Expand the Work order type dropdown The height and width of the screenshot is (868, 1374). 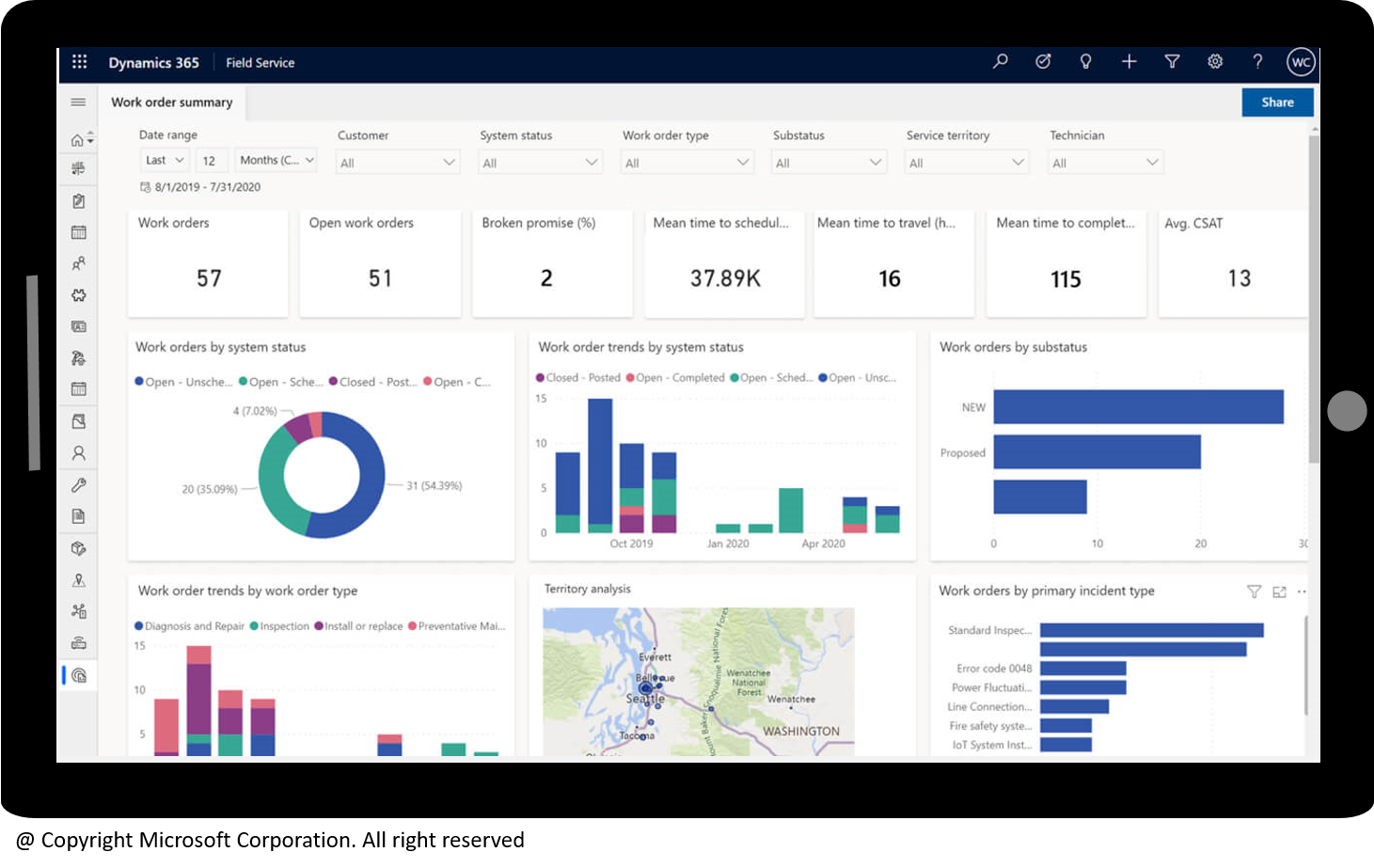click(x=688, y=163)
